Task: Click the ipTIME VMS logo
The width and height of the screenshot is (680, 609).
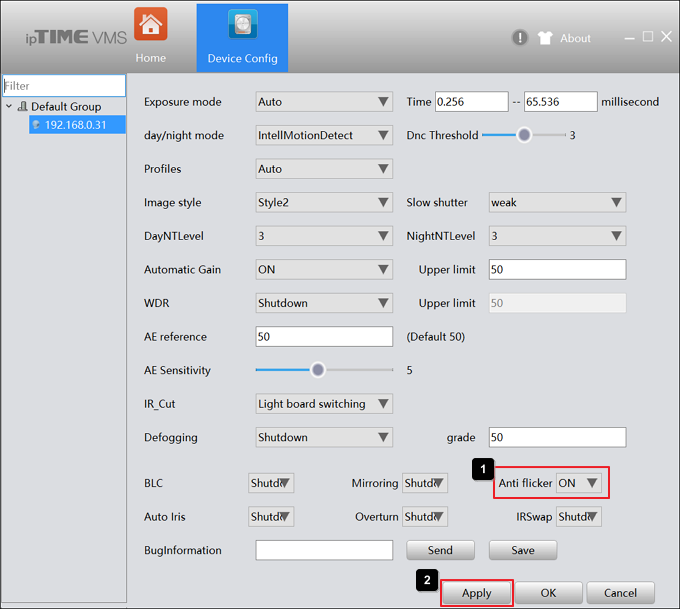Action: coord(76,37)
